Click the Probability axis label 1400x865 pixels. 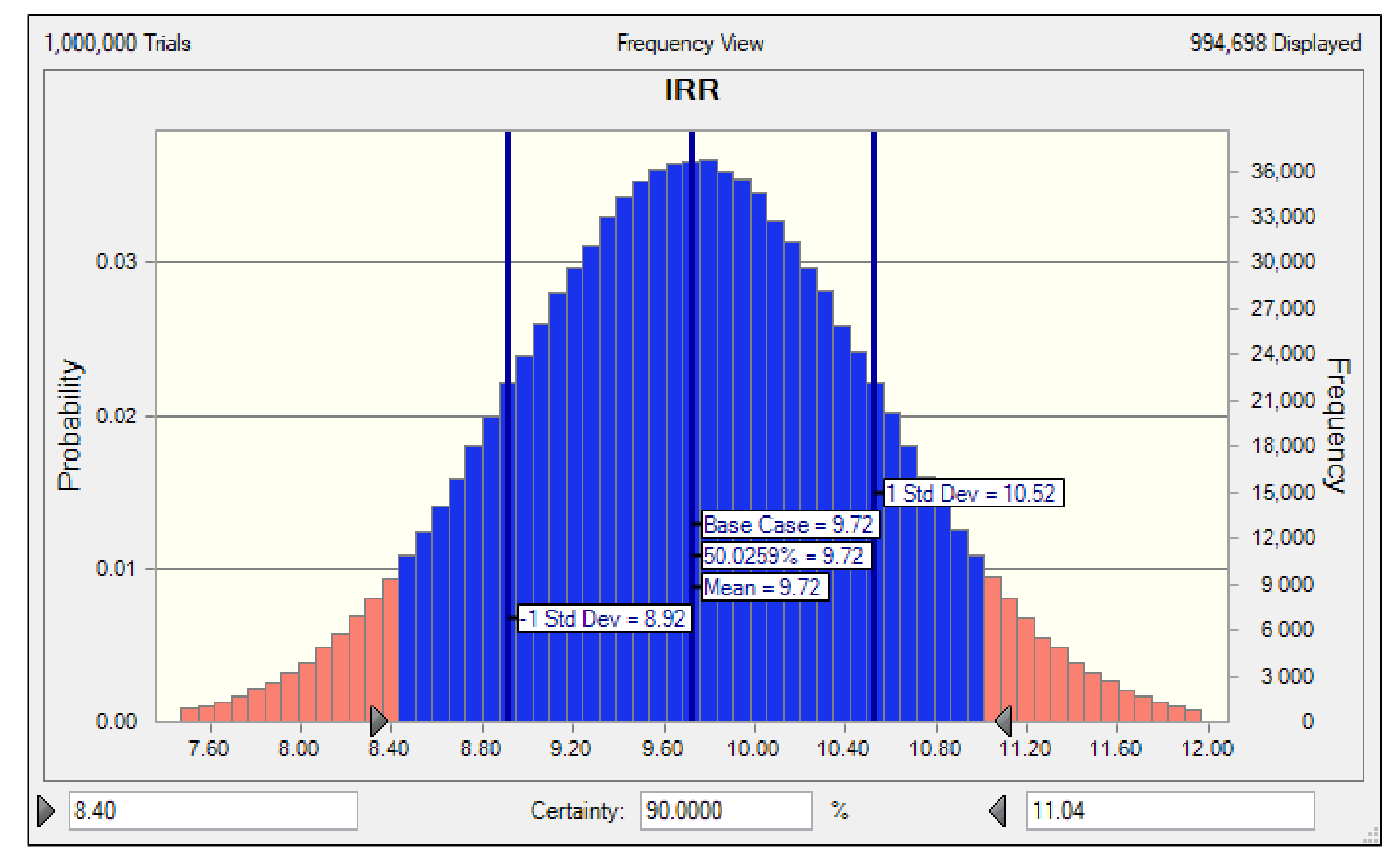click(69, 425)
